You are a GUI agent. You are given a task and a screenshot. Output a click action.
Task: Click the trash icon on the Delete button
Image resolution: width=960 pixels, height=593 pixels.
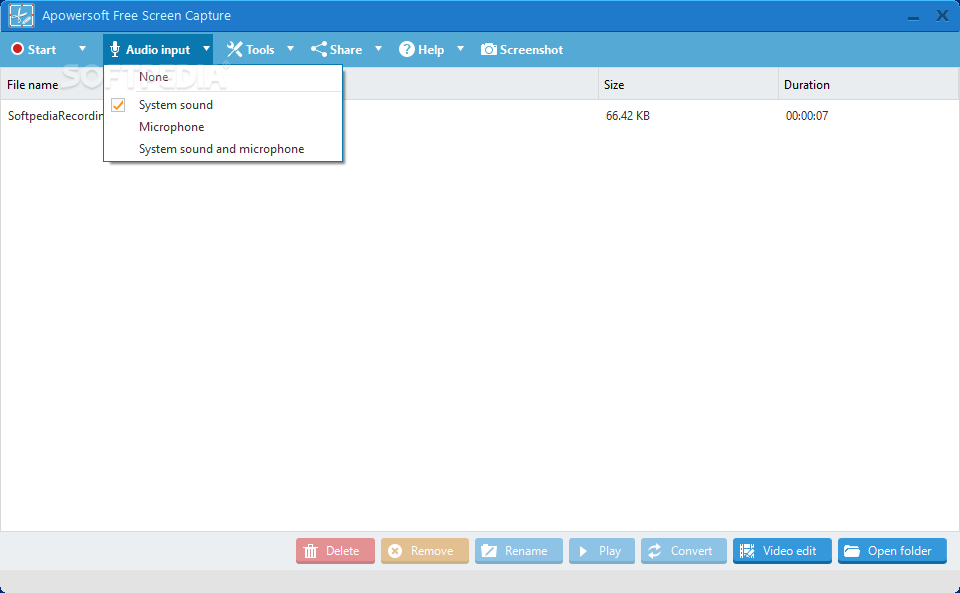click(310, 551)
